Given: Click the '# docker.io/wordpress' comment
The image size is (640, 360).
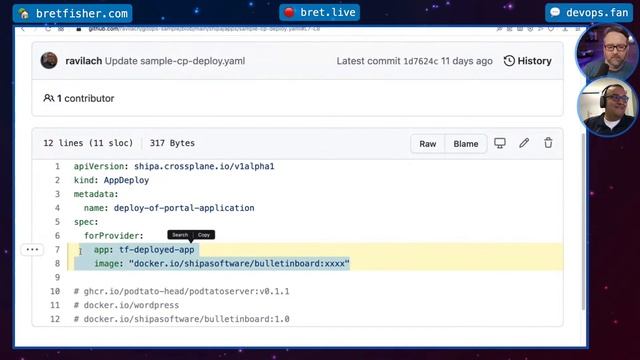Looking at the screenshot, I should point(127,305).
